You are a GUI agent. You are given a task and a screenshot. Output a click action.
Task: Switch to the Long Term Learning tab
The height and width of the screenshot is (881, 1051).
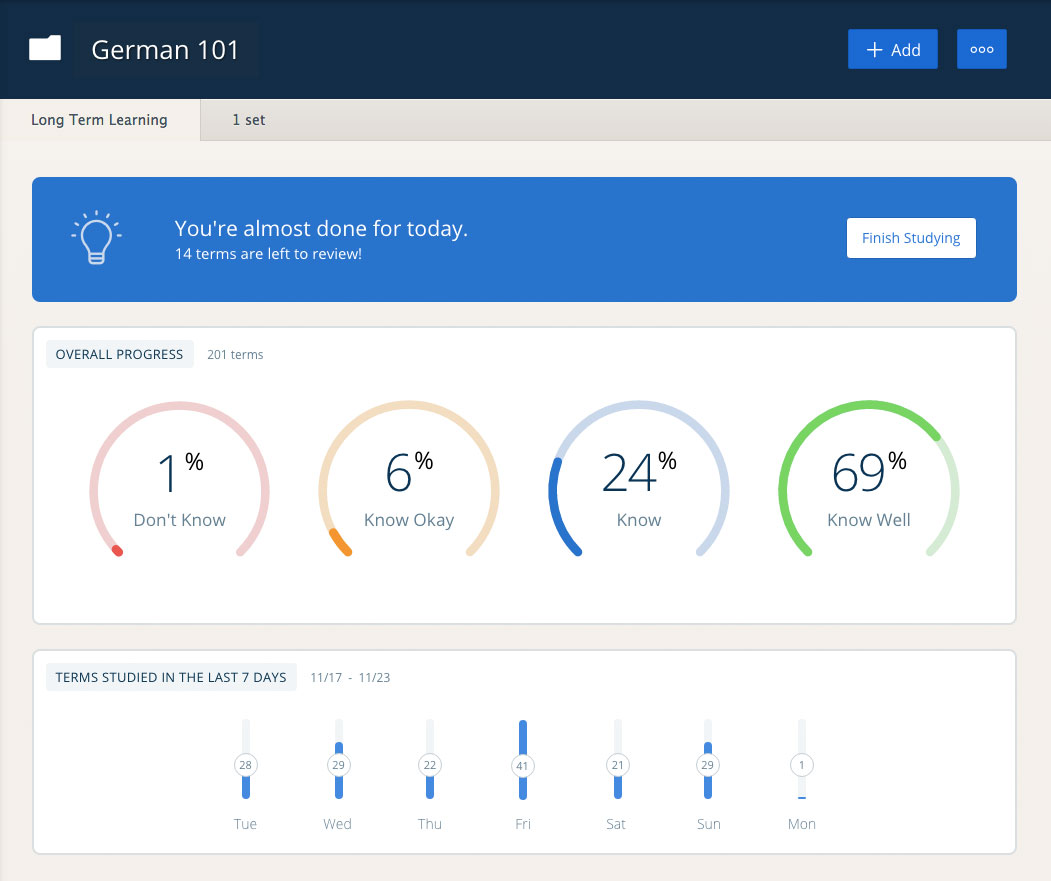coord(99,120)
